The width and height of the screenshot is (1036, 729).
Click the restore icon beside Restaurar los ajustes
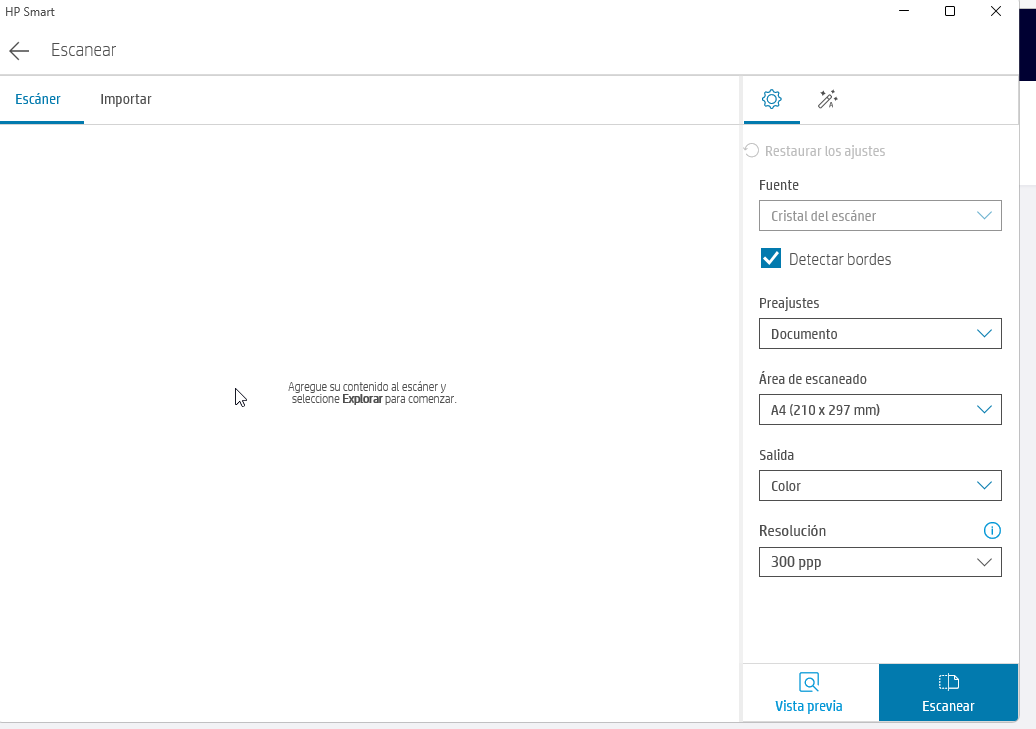click(752, 151)
